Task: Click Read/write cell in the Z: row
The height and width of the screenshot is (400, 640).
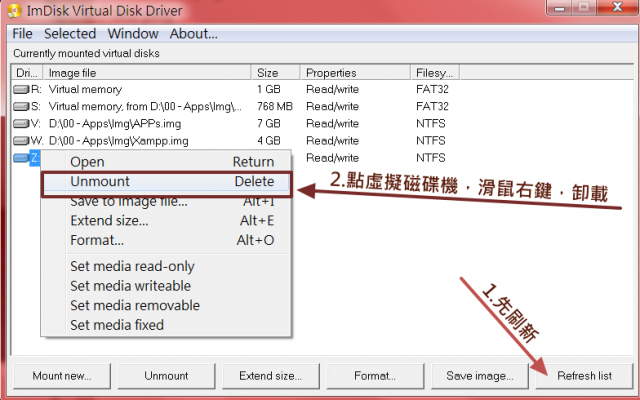Action: coord(333,158)
